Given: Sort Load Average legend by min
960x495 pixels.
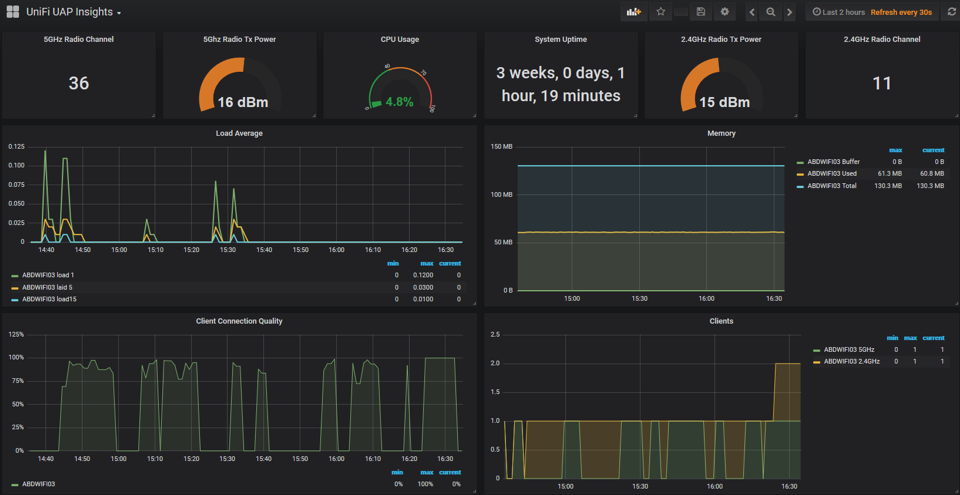Looking at the screenshot, I should pos(393,263).
